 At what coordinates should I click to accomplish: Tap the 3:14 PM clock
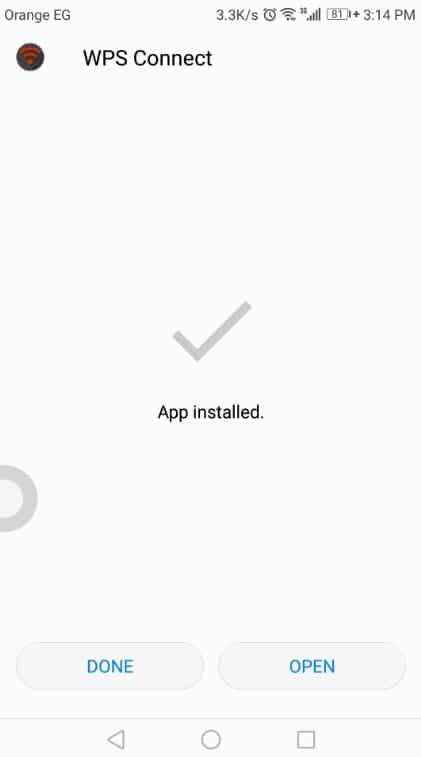tap(389, 15)
